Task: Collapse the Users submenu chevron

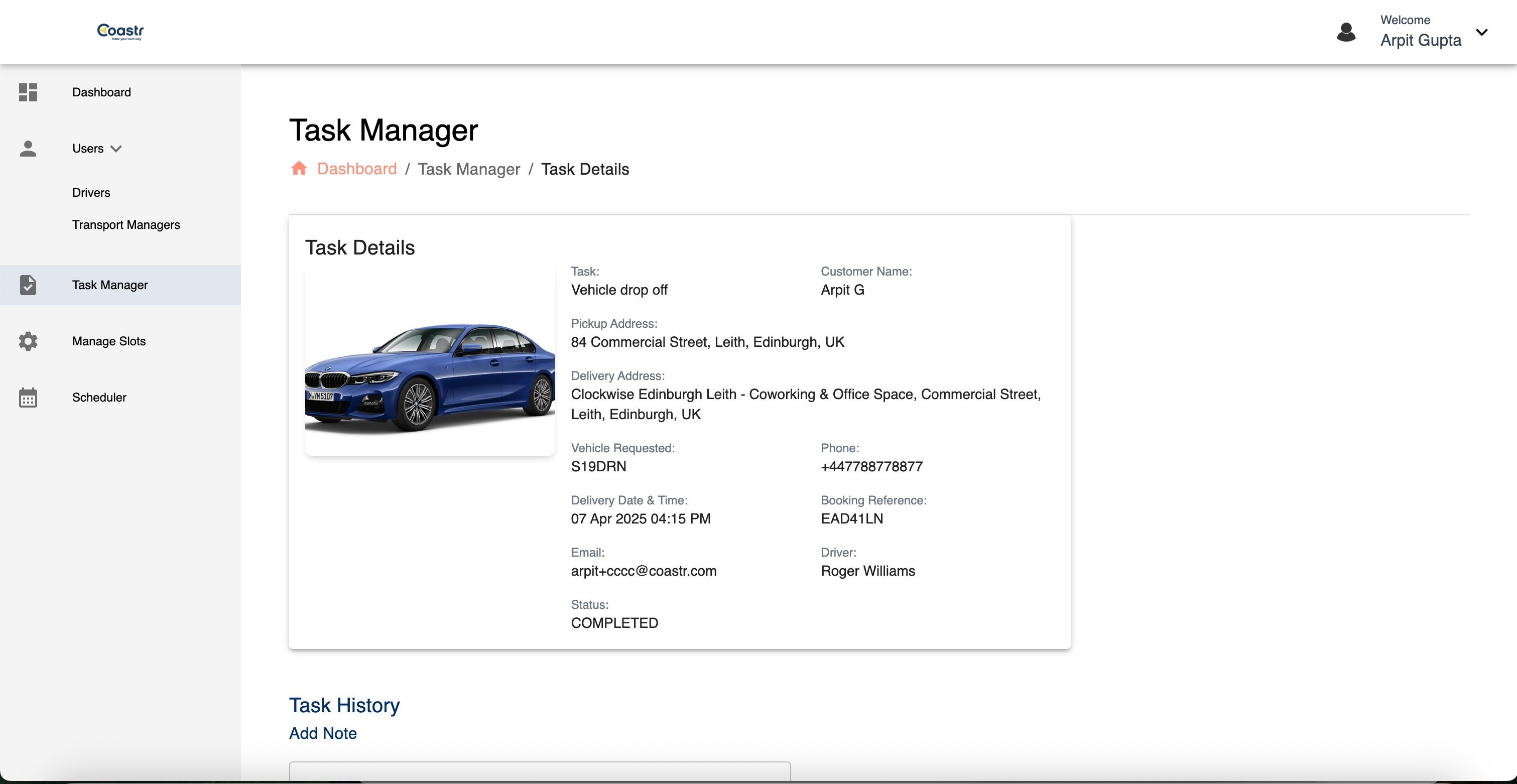Action: tap(116, 149)
